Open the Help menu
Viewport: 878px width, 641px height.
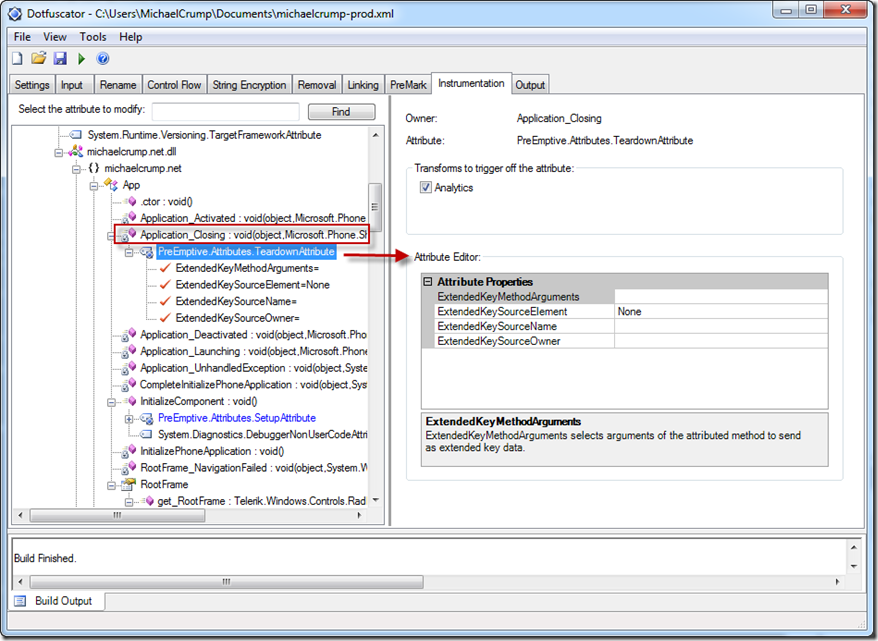[130, 37]
